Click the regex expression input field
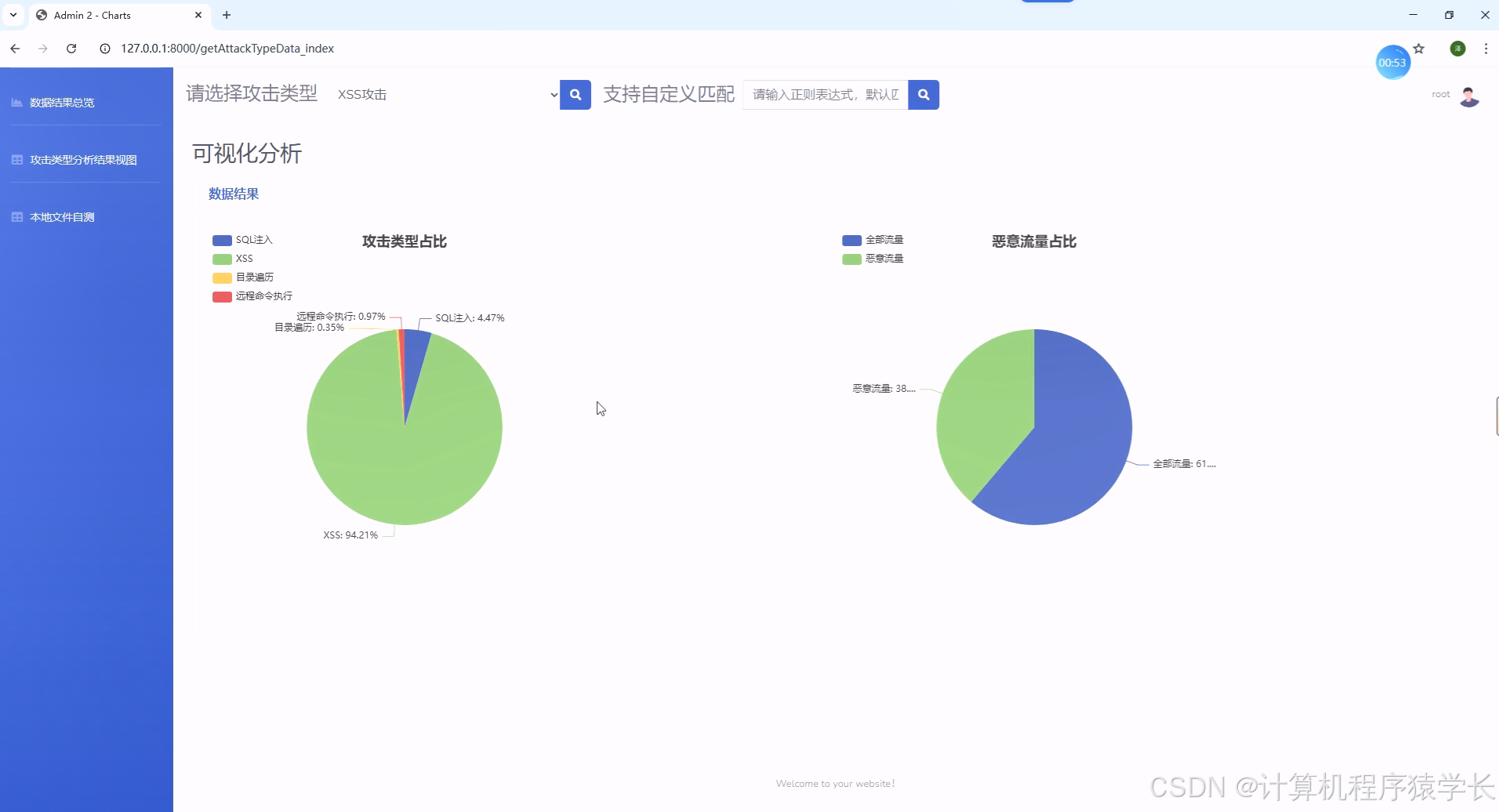The height and width of the screenshot is (812, 1499). tap(823, 94)
